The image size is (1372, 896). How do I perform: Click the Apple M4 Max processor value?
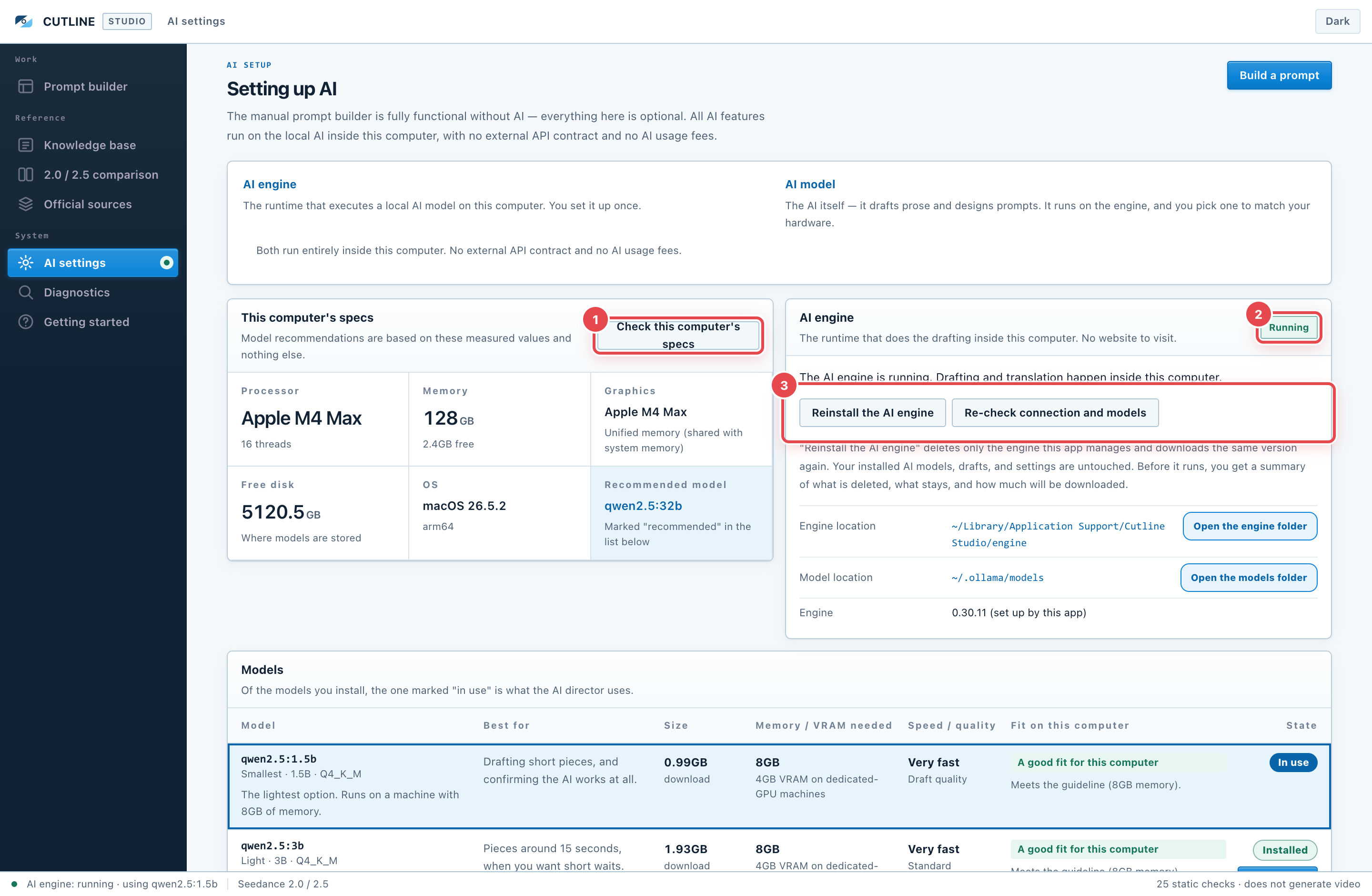pos(301,418)
